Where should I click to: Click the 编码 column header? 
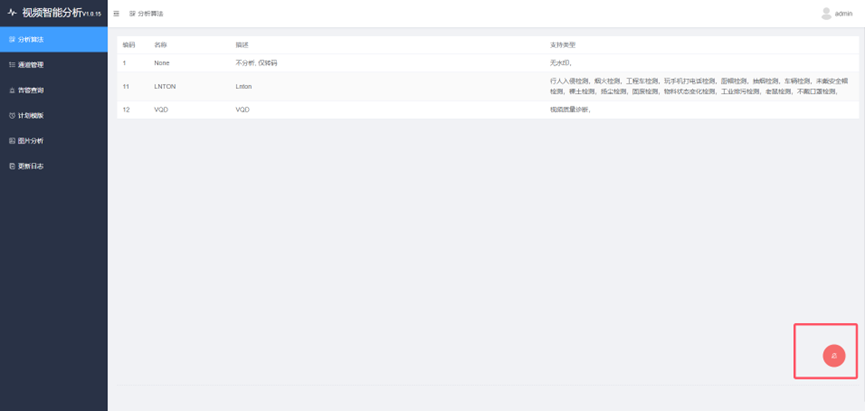pos(128,45)
